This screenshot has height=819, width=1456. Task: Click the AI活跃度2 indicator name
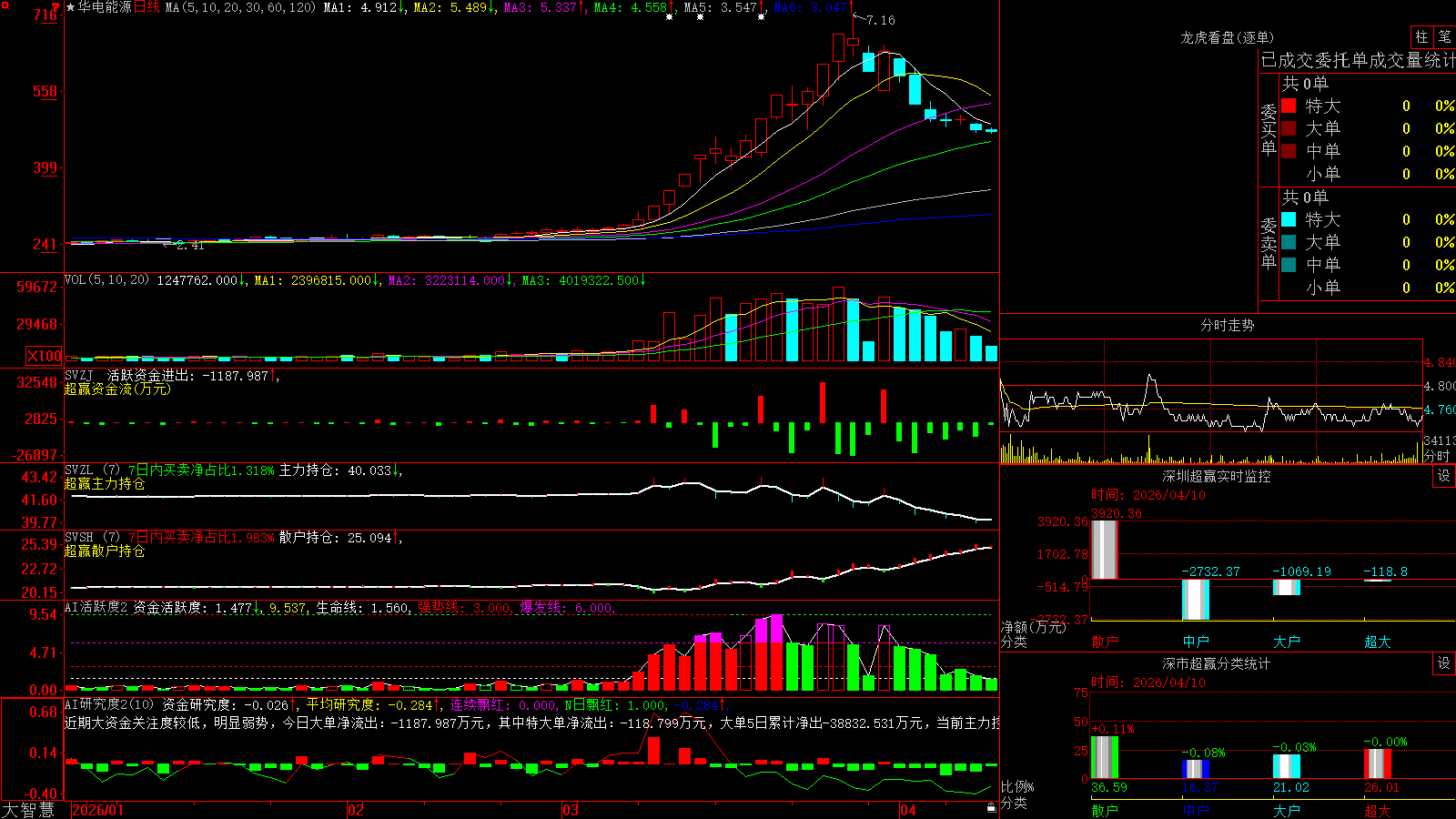[x=96, y=607]
